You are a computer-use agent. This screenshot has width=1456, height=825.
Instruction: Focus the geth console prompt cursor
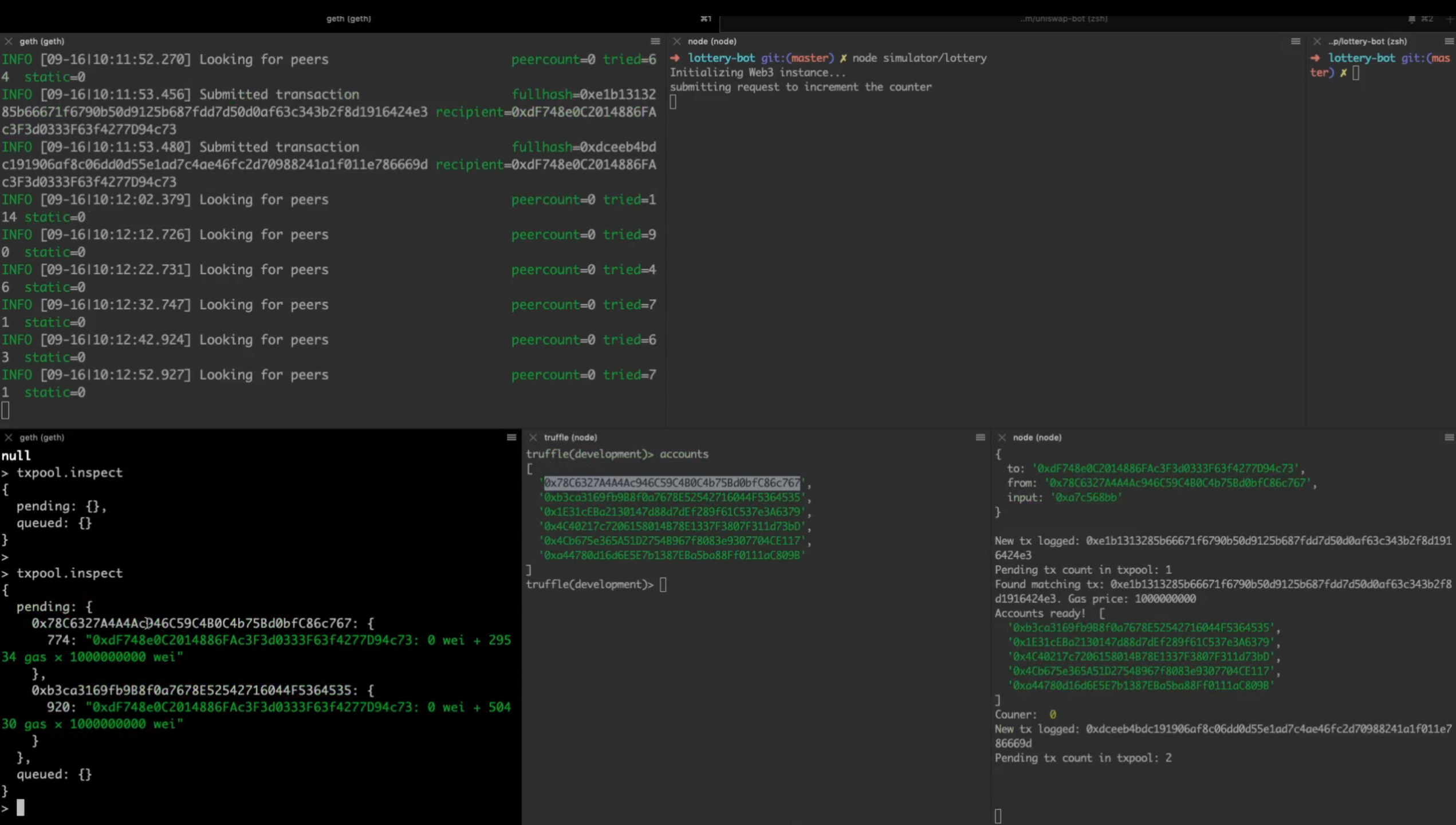point(21,808)
